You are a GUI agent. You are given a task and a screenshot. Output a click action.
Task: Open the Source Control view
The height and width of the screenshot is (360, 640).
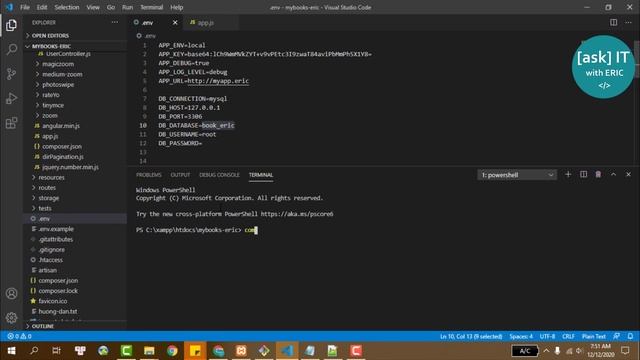[x=11, y=74]
